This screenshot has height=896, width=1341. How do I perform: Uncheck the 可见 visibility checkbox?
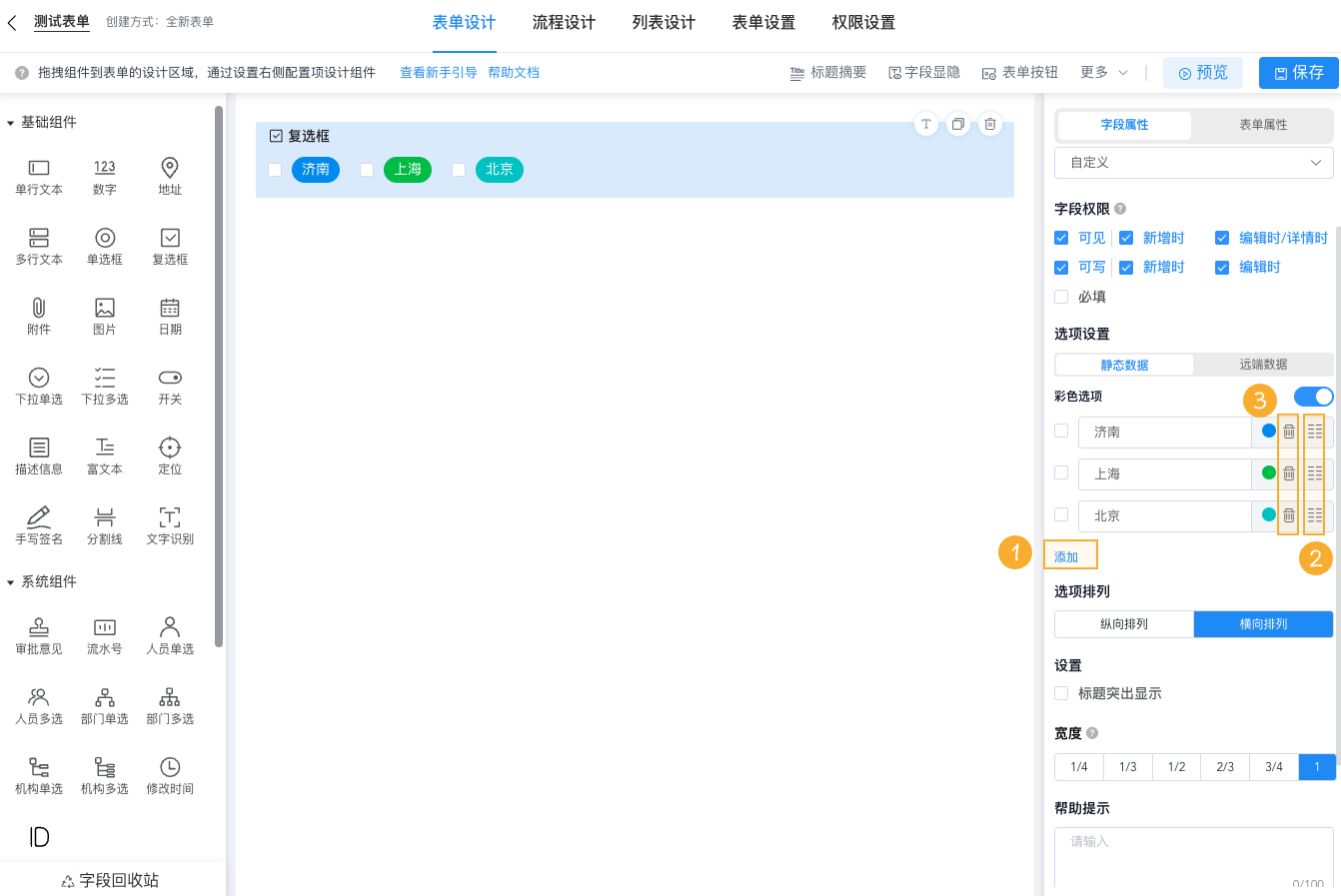coord(1061,238)
